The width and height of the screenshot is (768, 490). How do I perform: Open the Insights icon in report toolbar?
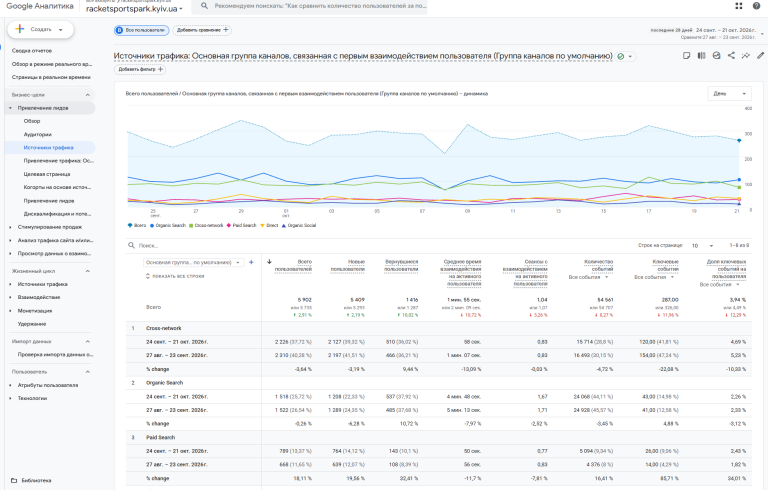(x=716, y=56)
